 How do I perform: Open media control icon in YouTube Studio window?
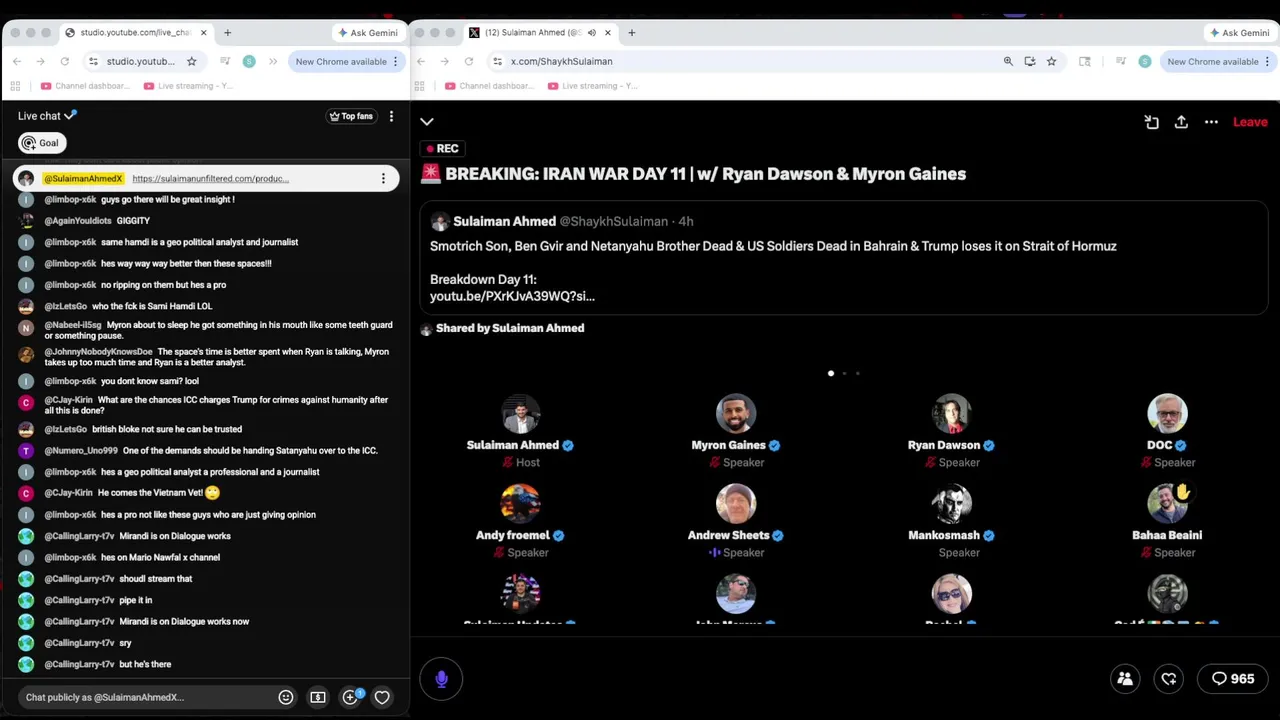coord(225,61)
